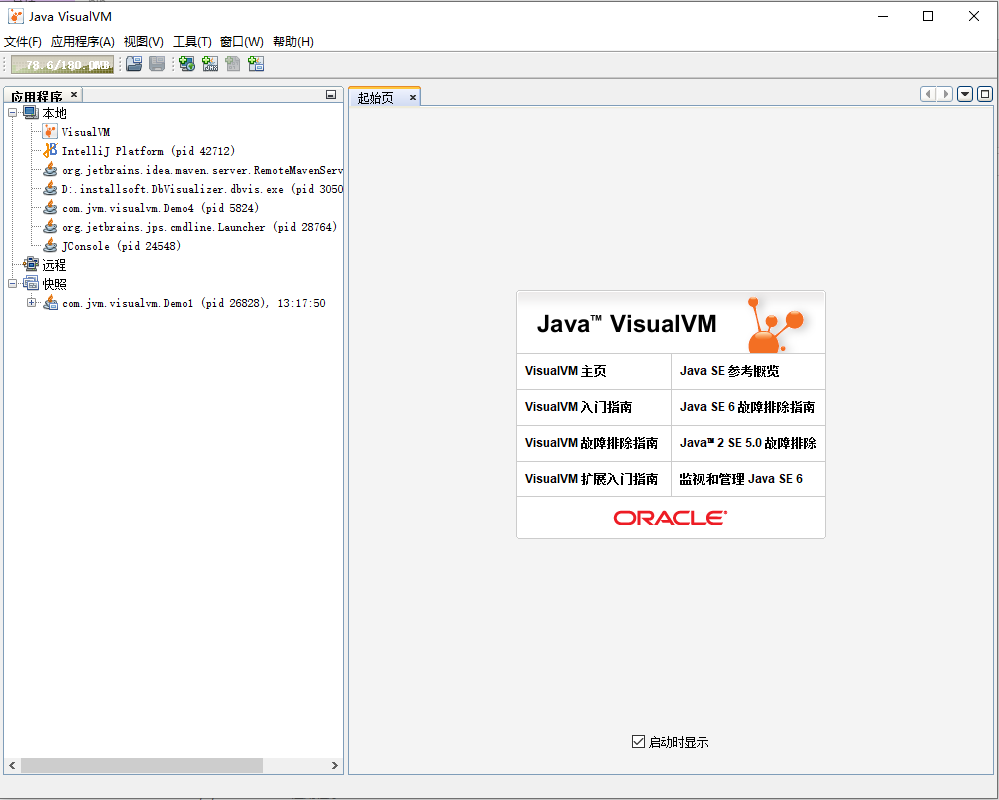
Task: Click the memory usage gauge in toolbar
Action: 62,64
